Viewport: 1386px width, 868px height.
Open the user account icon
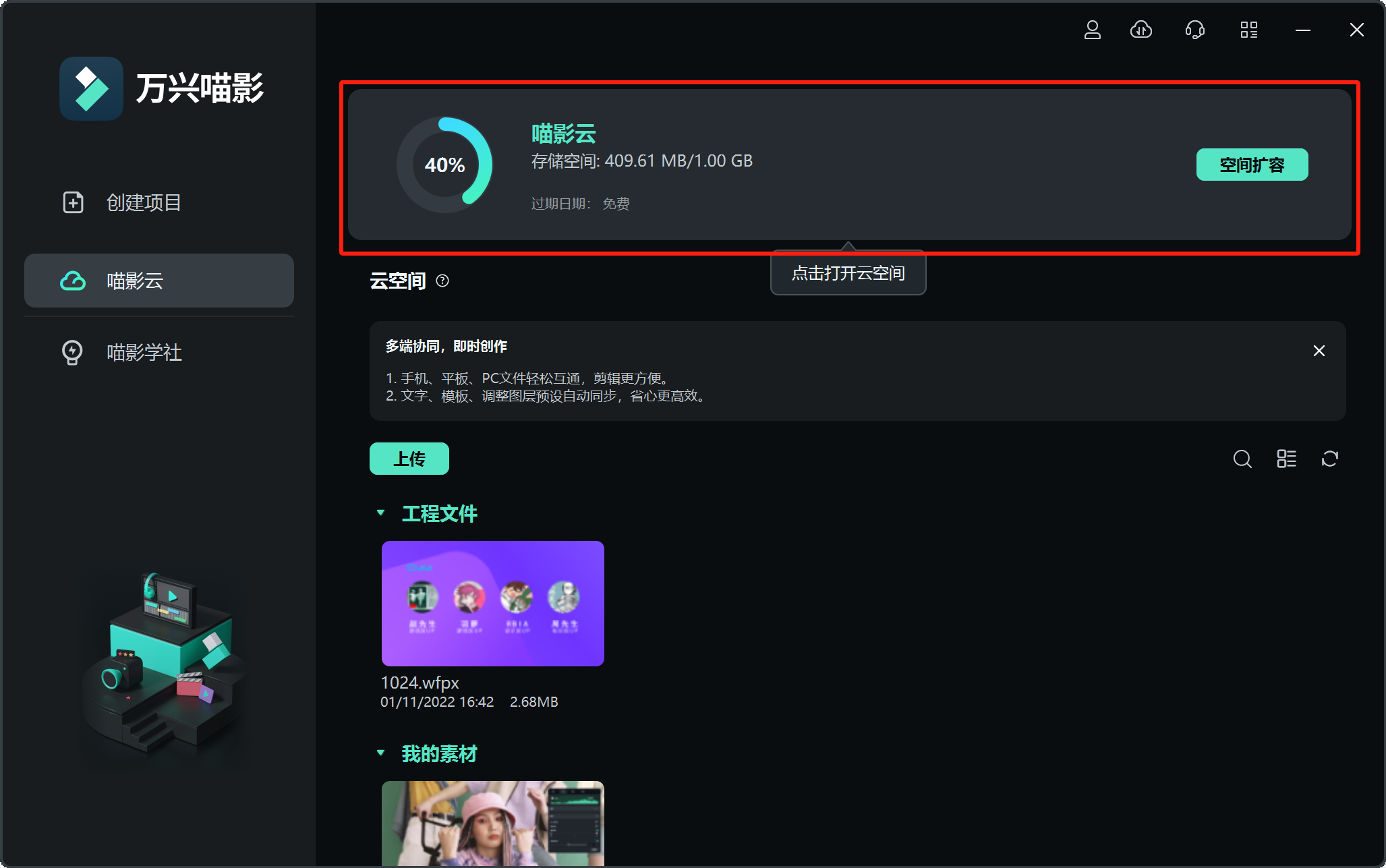(1092, 30)
